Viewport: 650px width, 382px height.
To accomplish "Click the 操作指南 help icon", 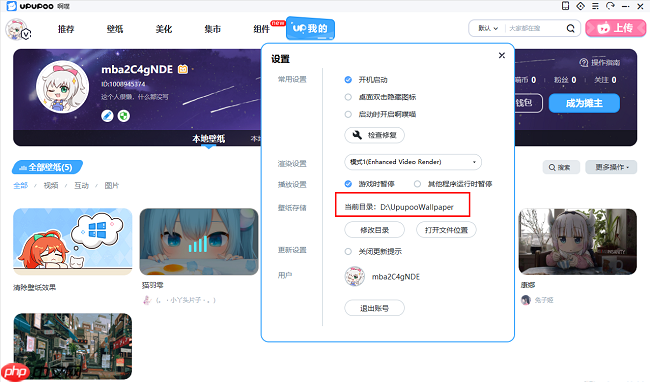I will pos(584,63).
